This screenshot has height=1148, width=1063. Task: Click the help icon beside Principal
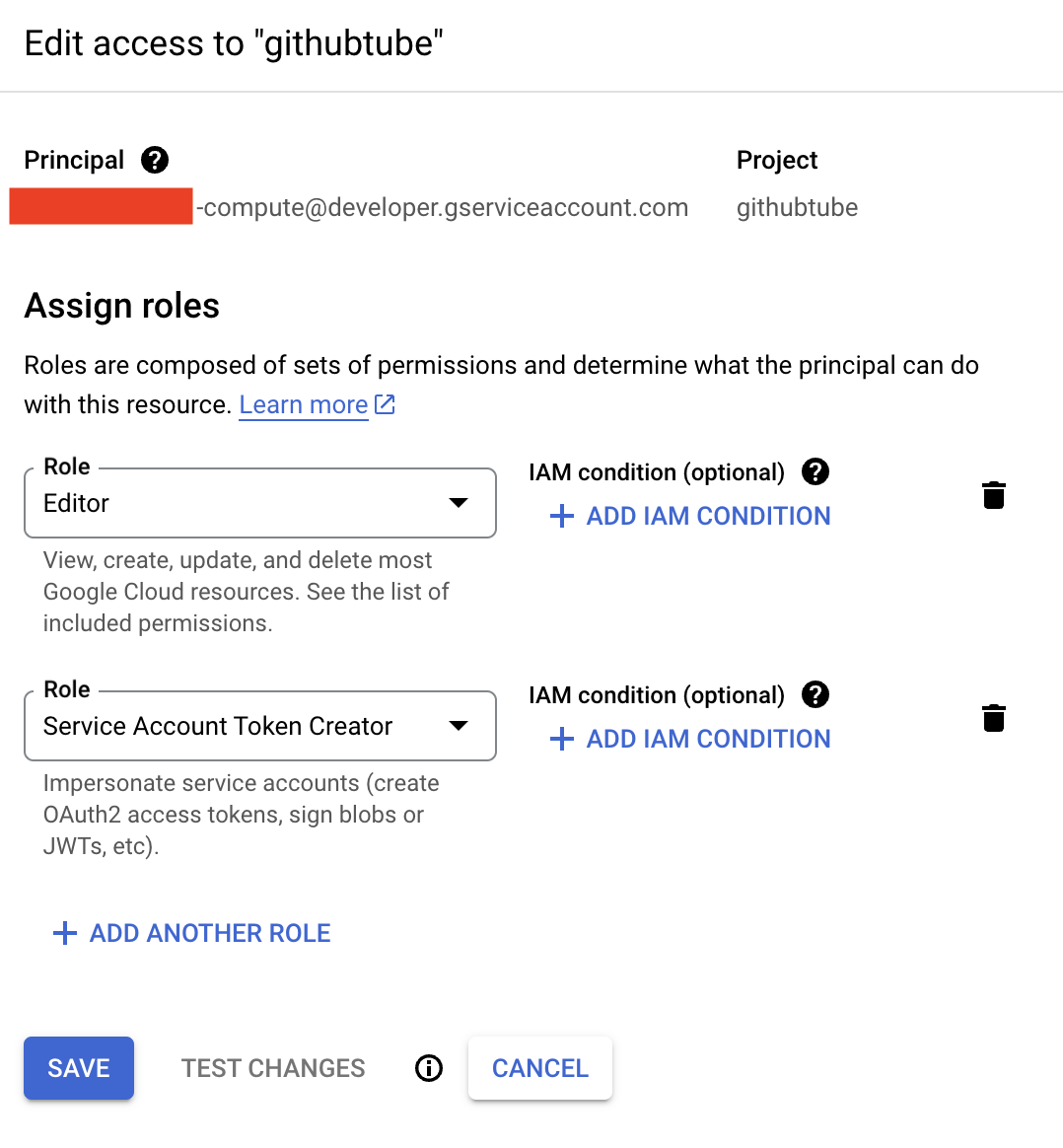coord(155,160)
